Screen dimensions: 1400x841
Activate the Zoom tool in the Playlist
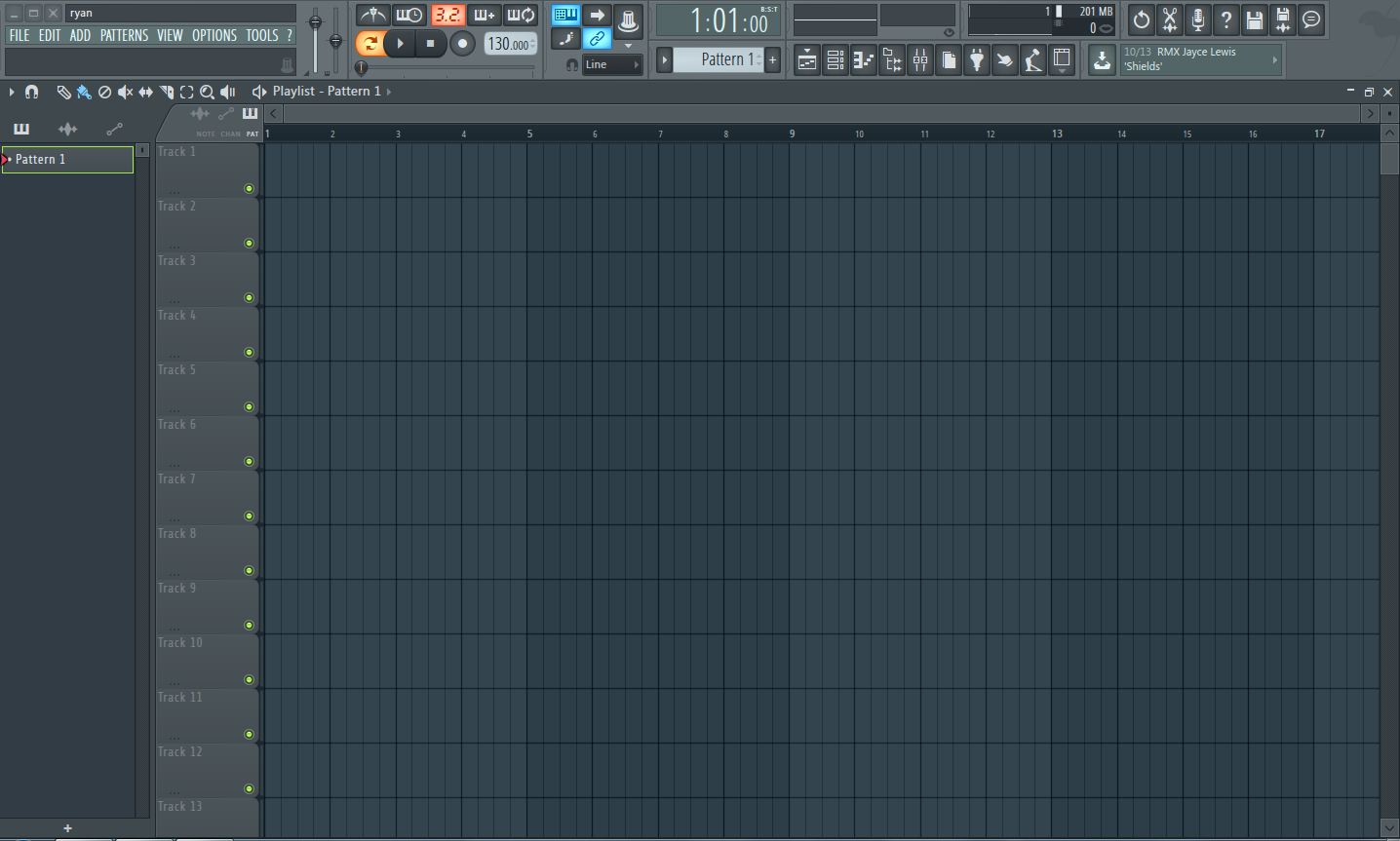coord(207,92)
